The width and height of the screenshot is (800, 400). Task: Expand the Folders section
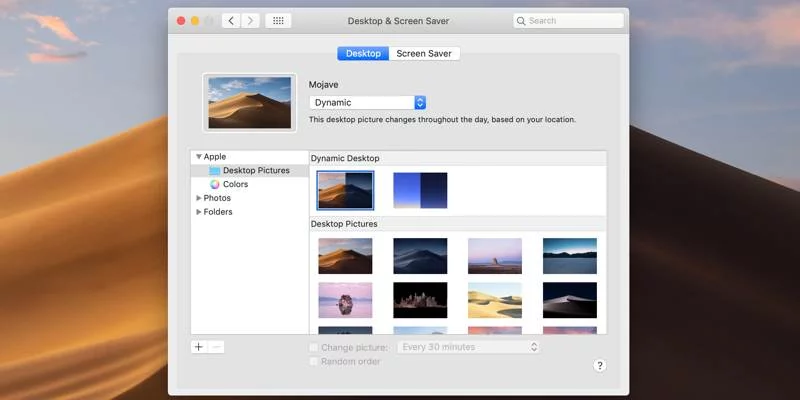click(x=199, y=212)
